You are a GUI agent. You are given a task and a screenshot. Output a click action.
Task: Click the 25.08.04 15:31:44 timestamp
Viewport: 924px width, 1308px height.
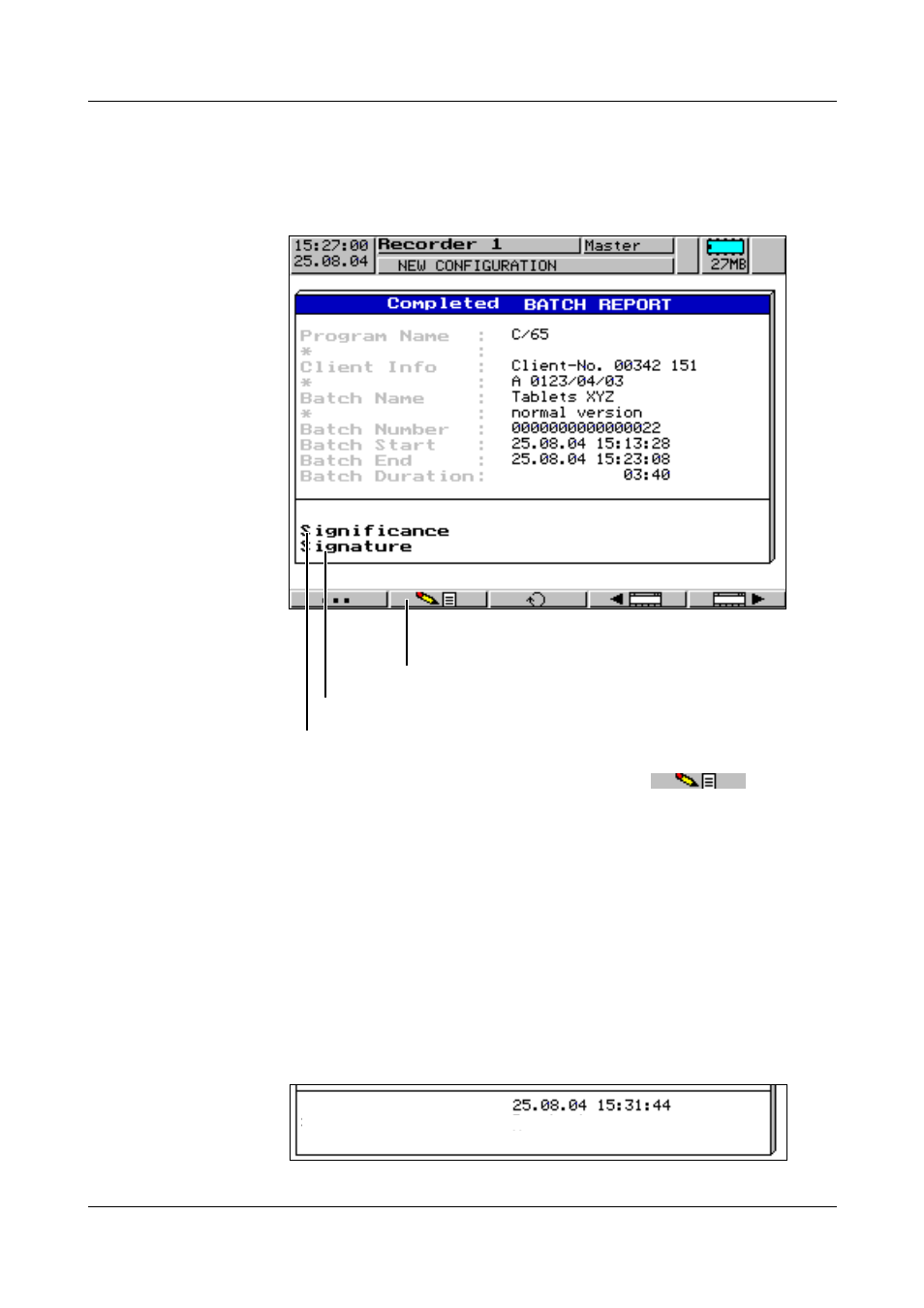[x=591, y=1105]
